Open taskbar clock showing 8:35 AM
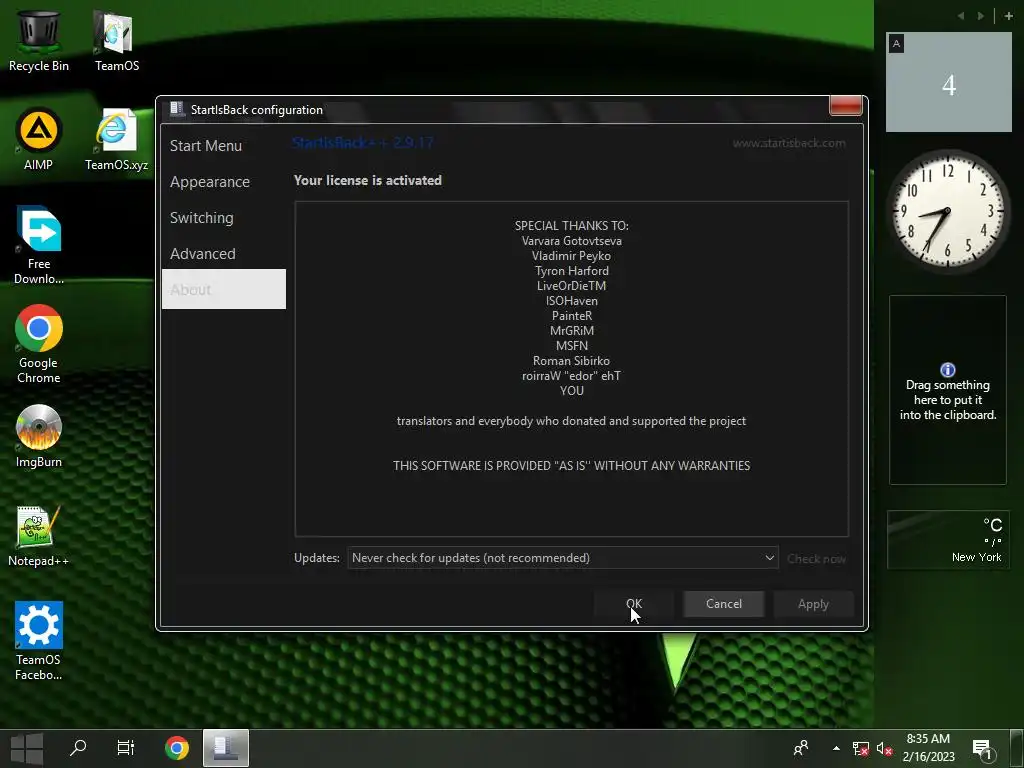 tap(928, 748)
